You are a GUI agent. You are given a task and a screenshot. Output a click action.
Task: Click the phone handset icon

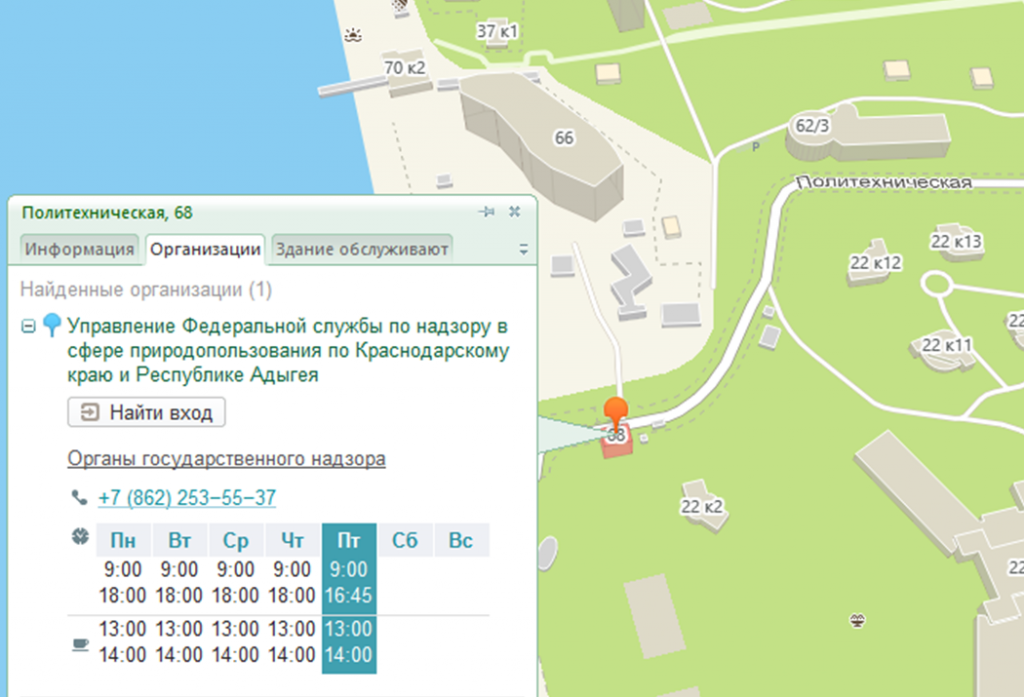pos(79,497)
